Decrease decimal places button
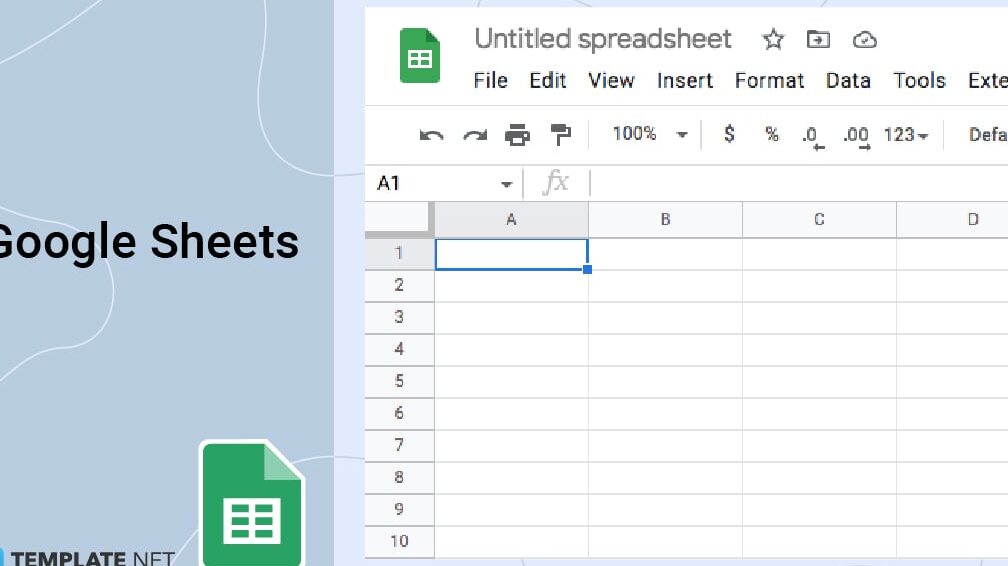The image size is (1008, 566). (811, 135)
